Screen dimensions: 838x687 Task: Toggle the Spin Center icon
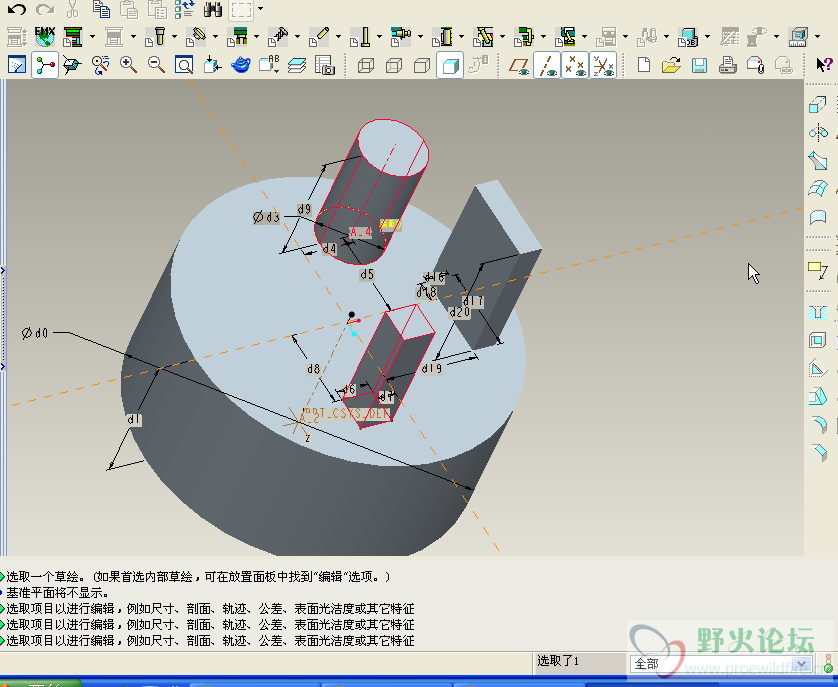coord(45,65)
